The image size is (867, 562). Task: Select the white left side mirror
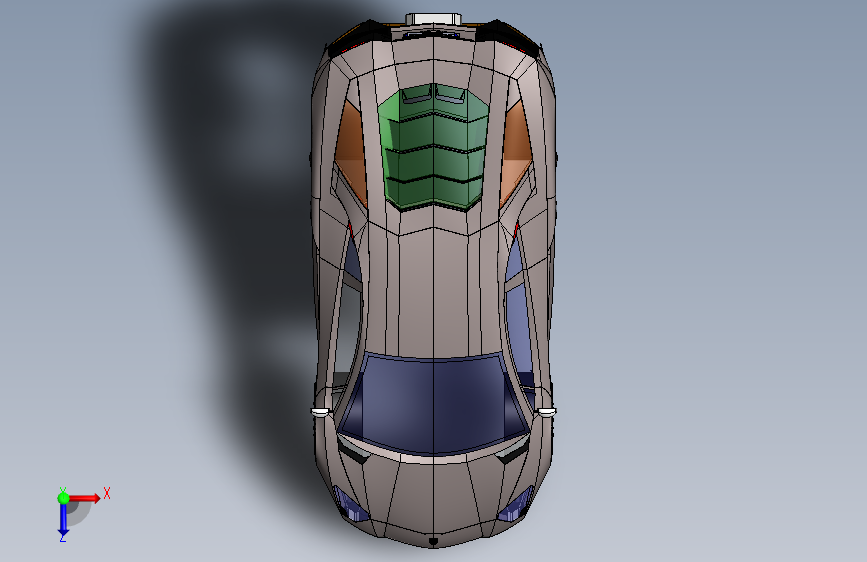click(x=320, y=412)
